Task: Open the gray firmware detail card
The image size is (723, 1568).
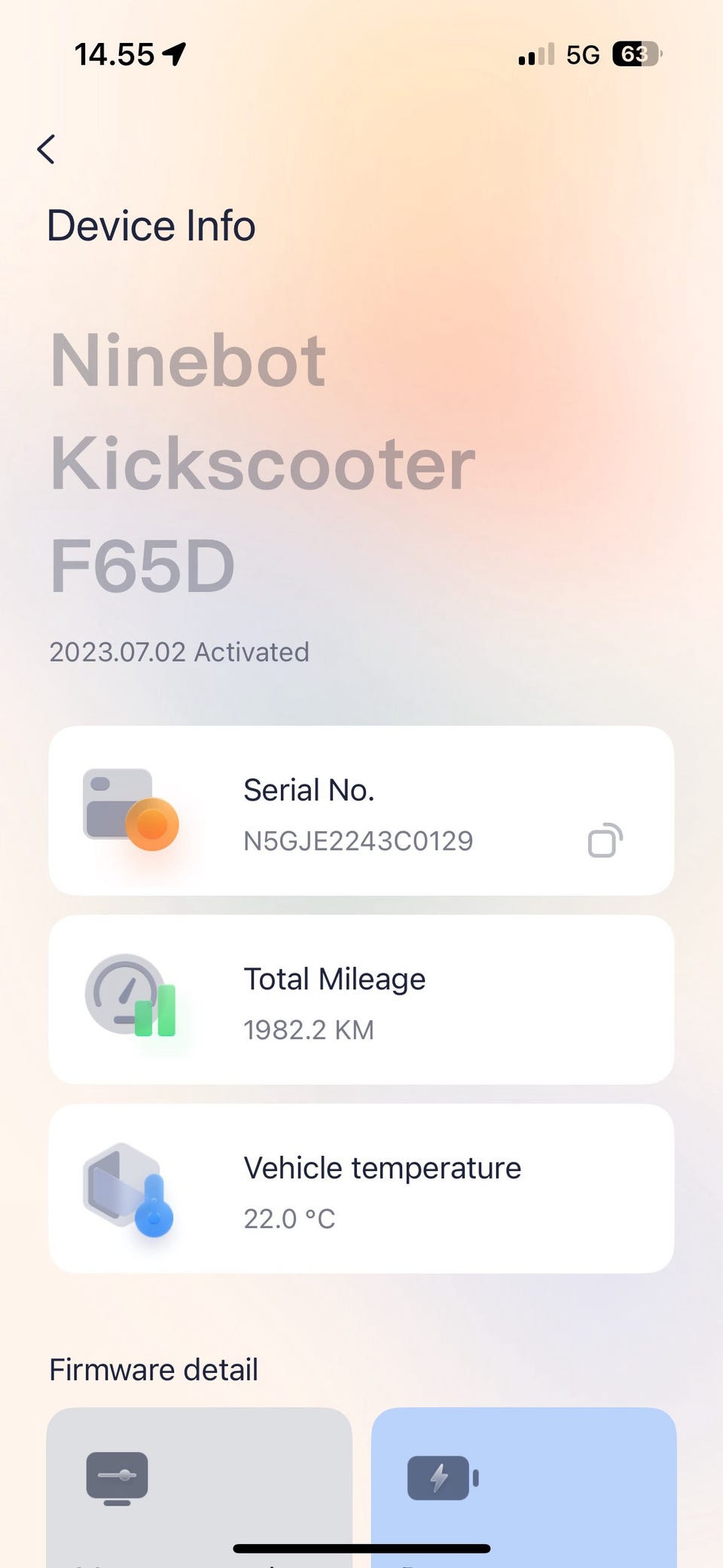Action: (200, 1499)
